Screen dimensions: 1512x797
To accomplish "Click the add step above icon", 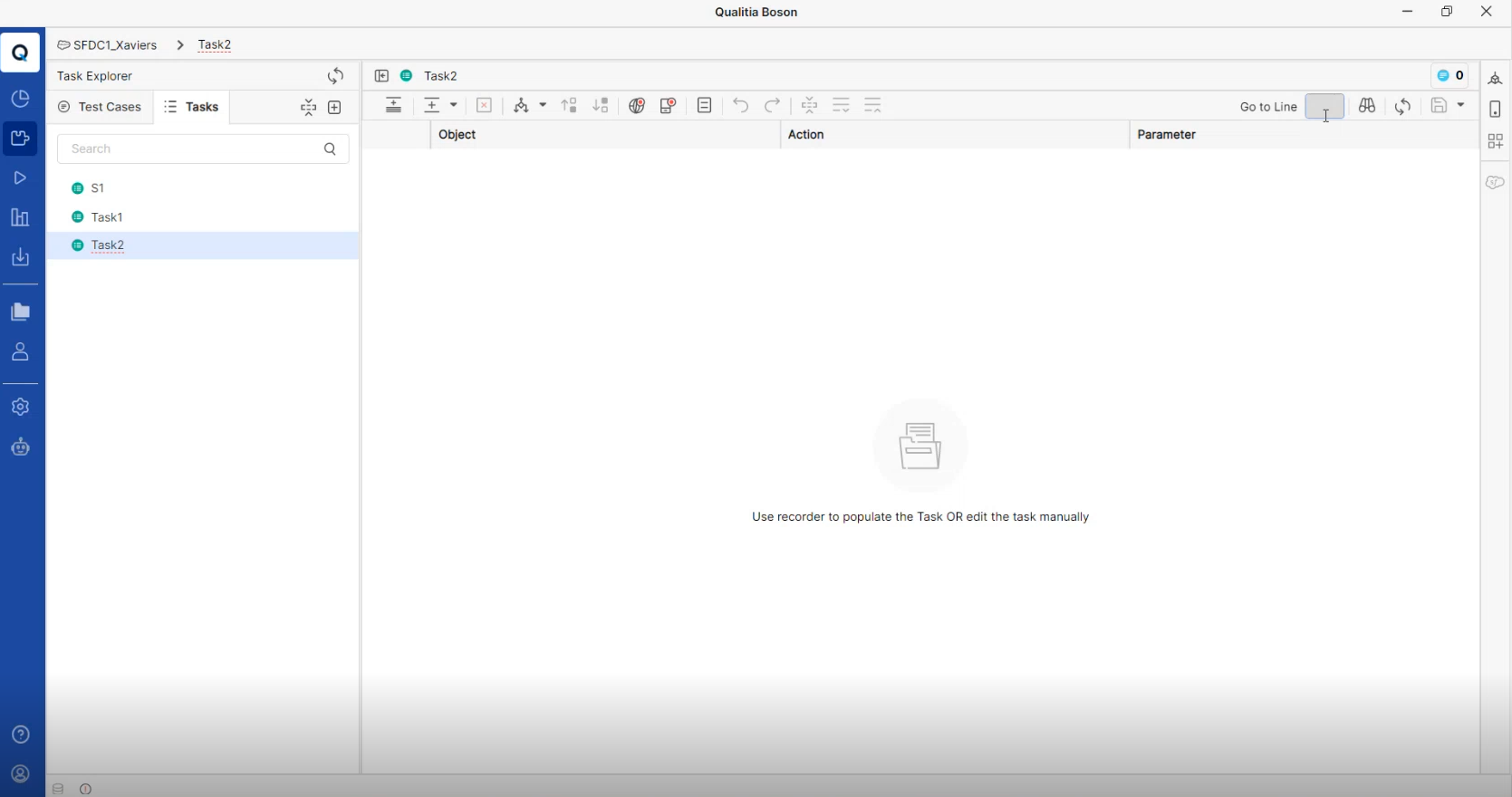I will pos(394,106).
